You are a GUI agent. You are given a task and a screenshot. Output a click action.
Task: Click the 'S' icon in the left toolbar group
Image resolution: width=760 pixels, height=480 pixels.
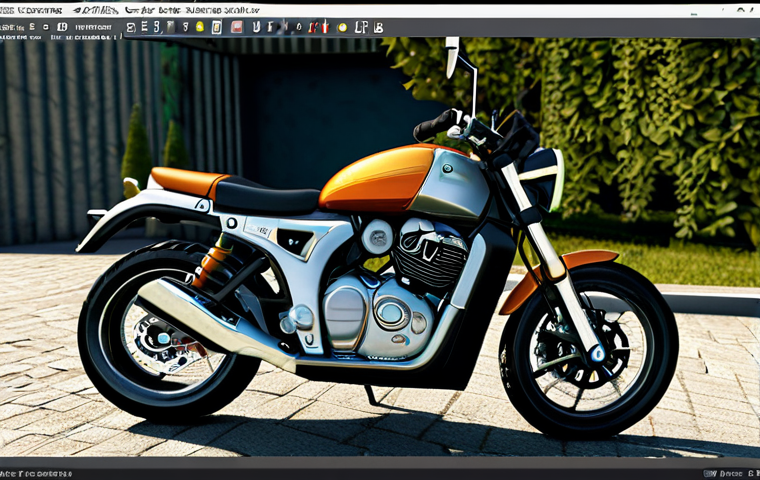[32, 26]
